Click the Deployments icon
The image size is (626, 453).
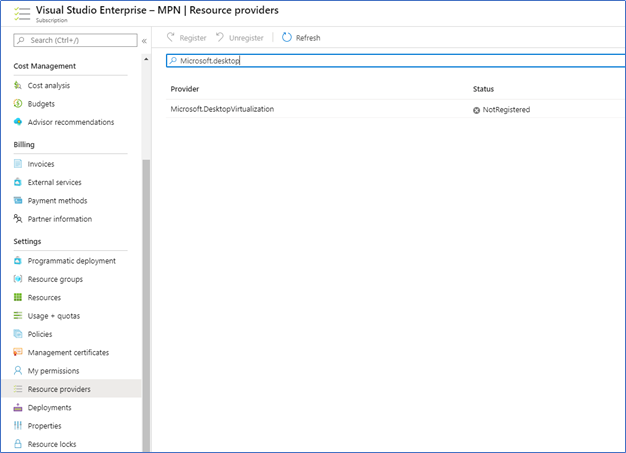pyautogui.click(x=18, y=408)
